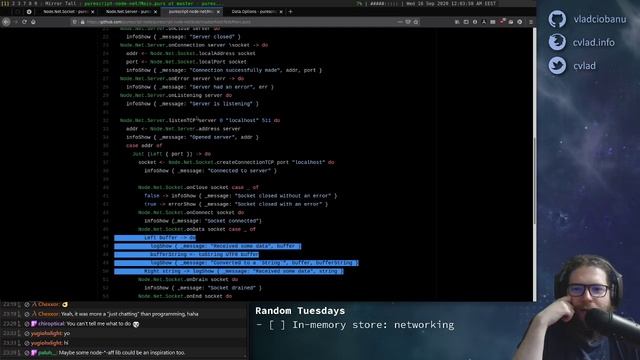Click 'Socket closed with an error' line

[236, 204]
